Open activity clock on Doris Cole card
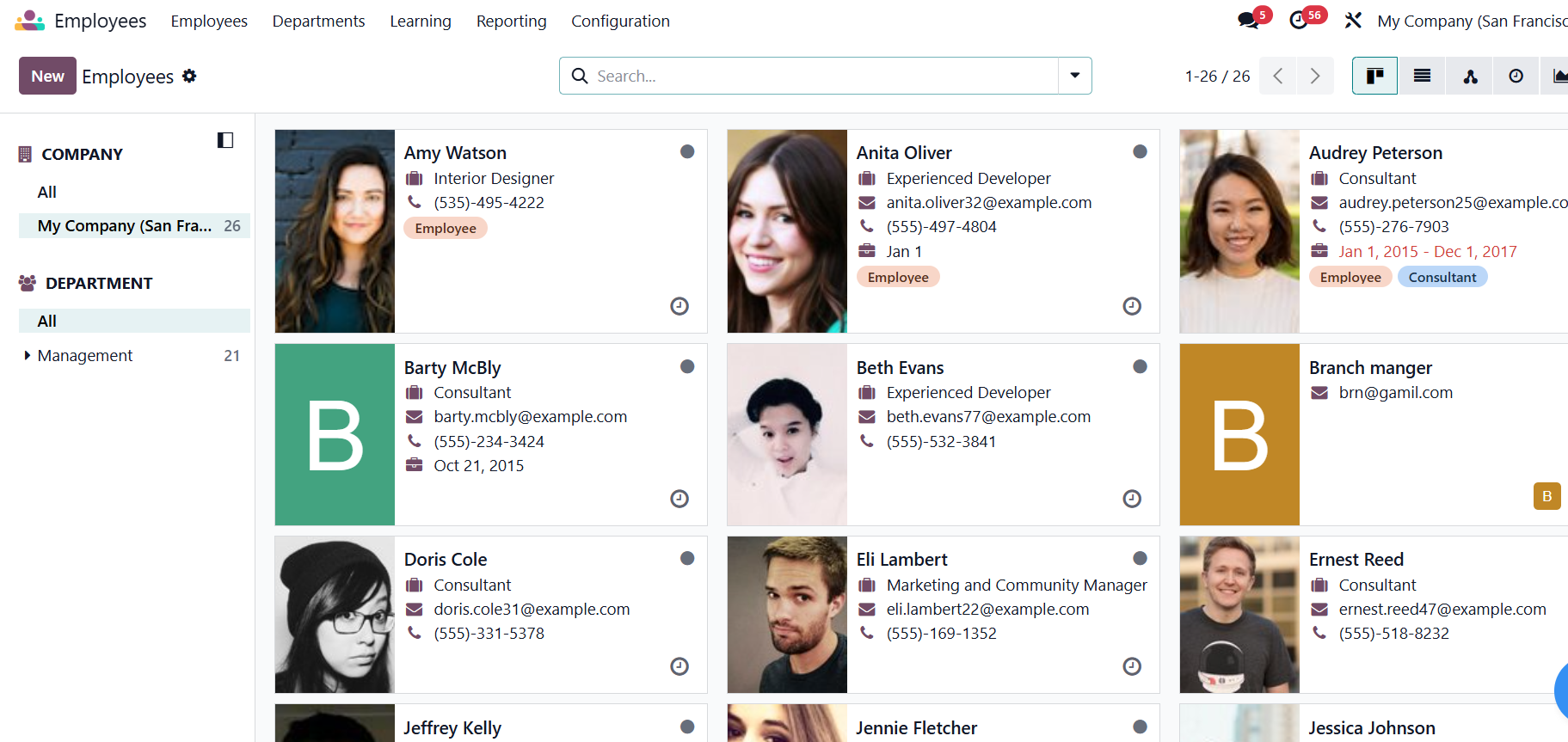 coord(679,666)
